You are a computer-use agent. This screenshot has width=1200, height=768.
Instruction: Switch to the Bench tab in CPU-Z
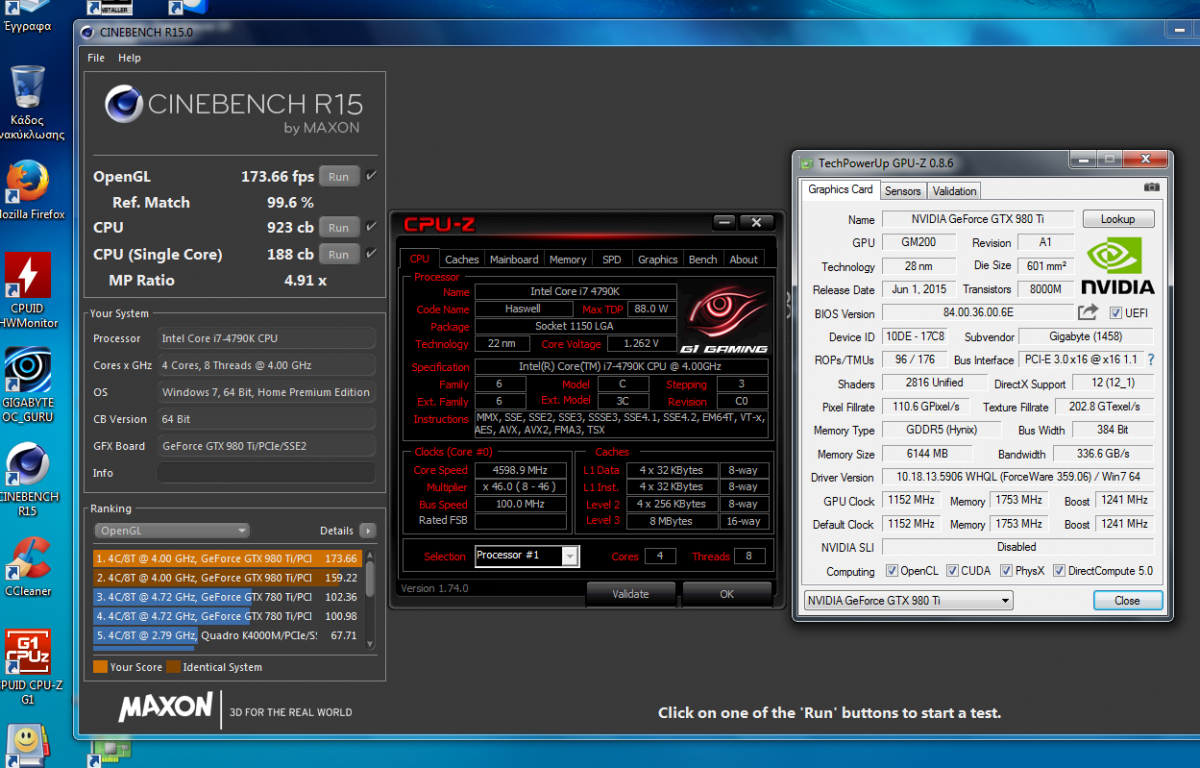(x=703, y=260)
